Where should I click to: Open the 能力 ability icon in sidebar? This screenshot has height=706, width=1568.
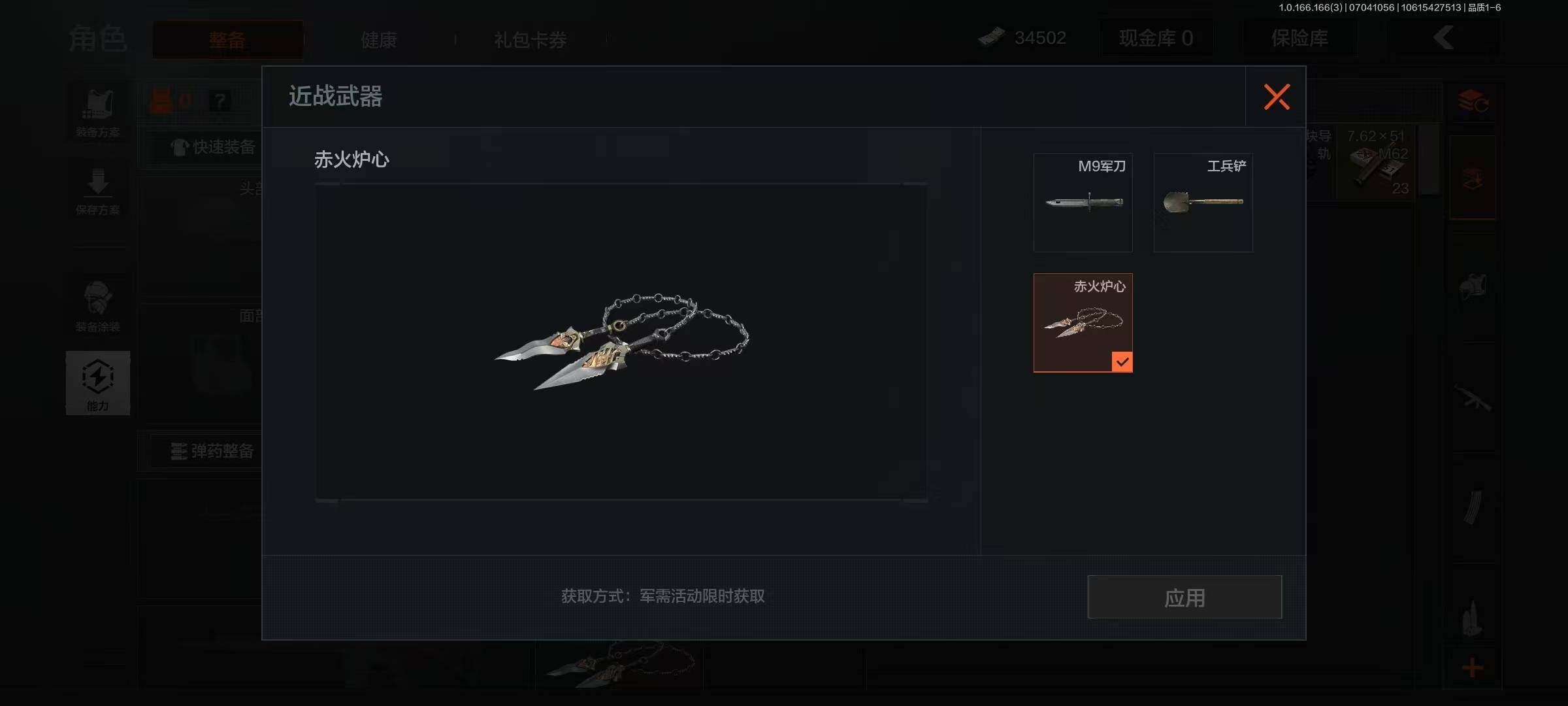(x=98, y=383)
